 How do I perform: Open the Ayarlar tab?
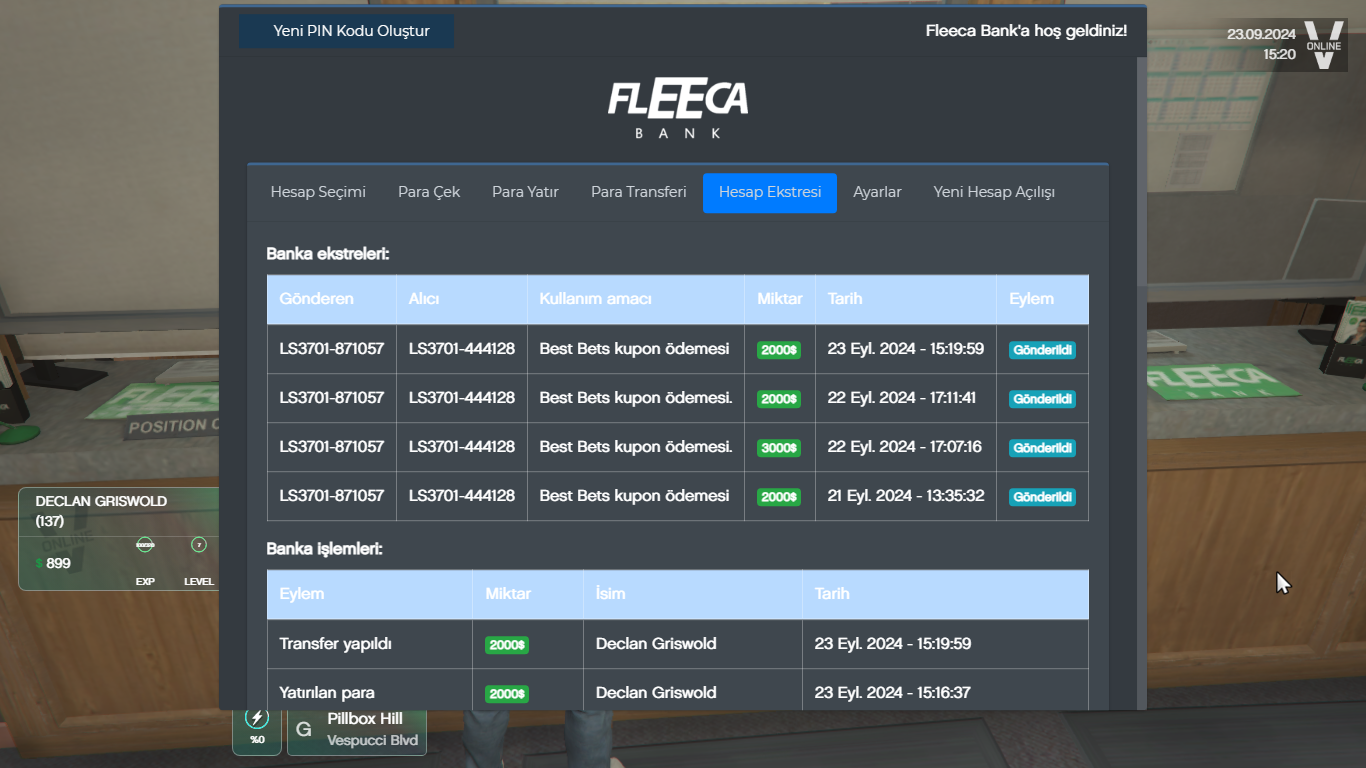click(x=877, y=192)
